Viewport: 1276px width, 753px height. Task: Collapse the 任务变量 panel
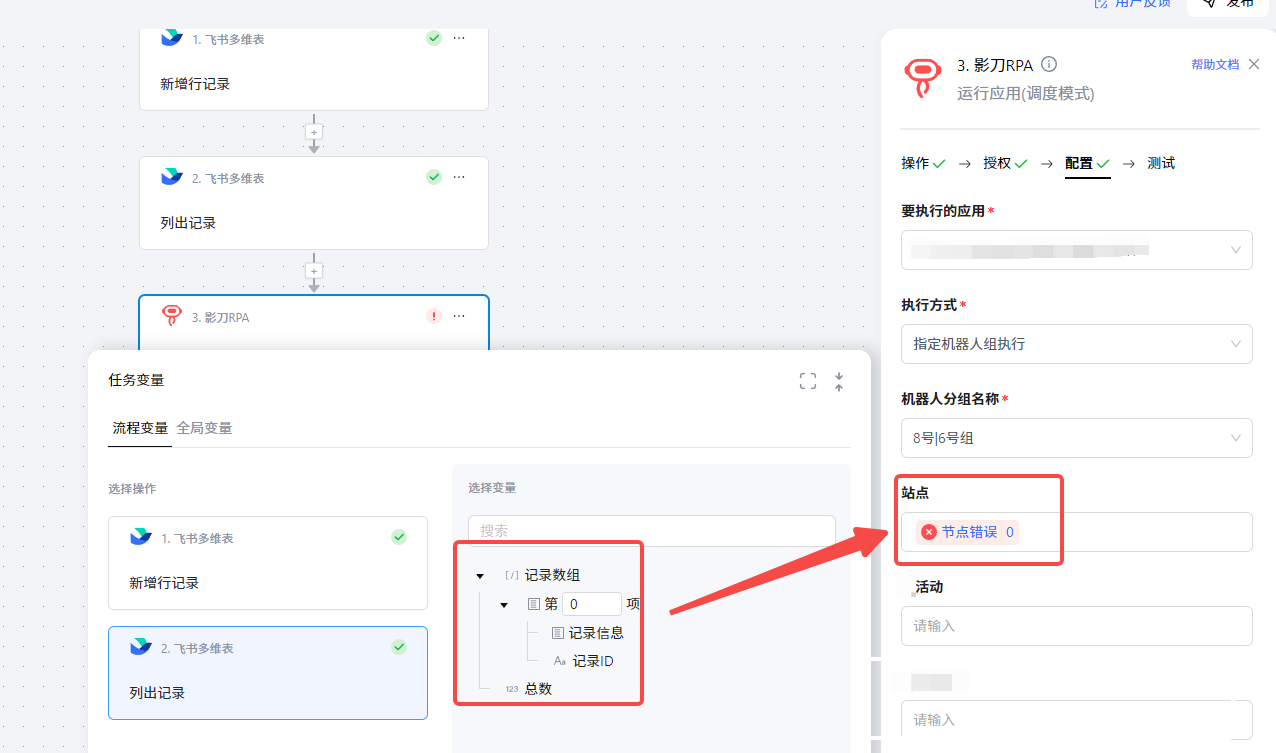tap(839, 381)
